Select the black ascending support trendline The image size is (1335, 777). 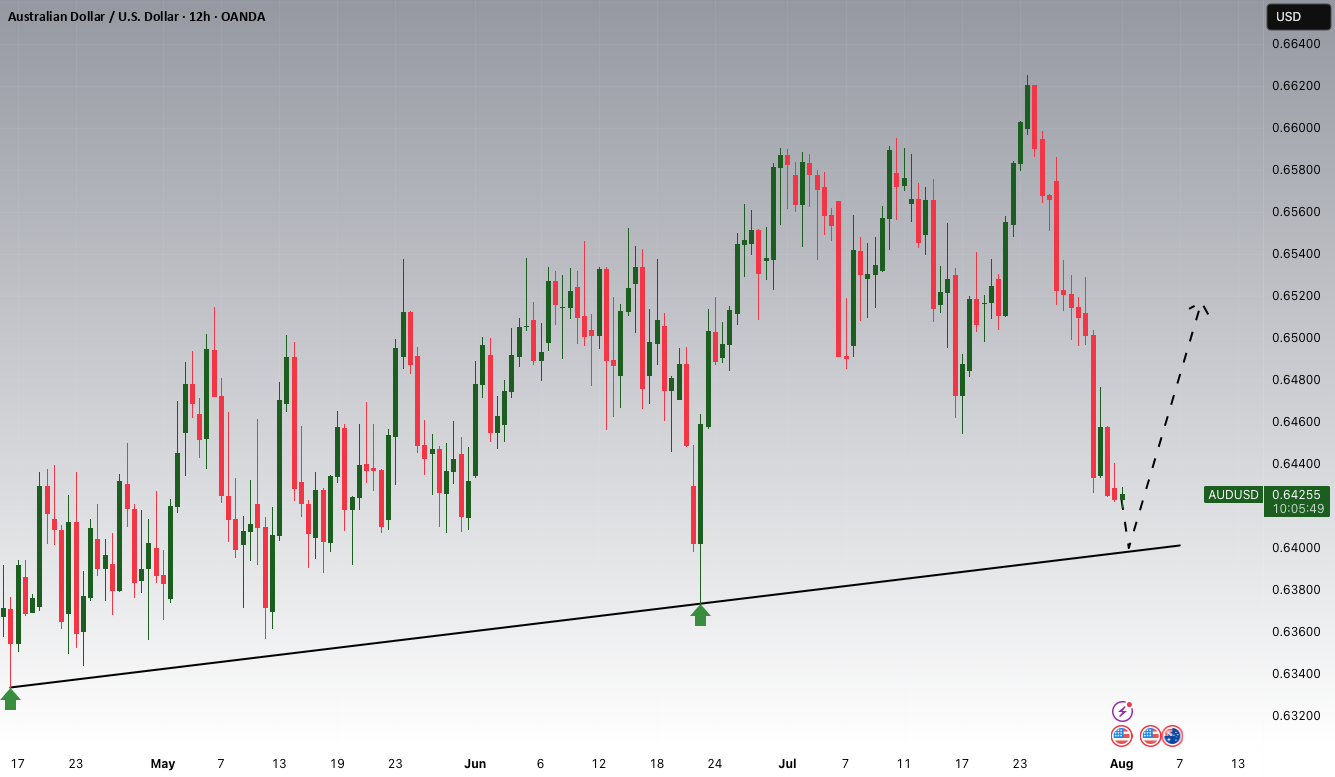[595, 616]
